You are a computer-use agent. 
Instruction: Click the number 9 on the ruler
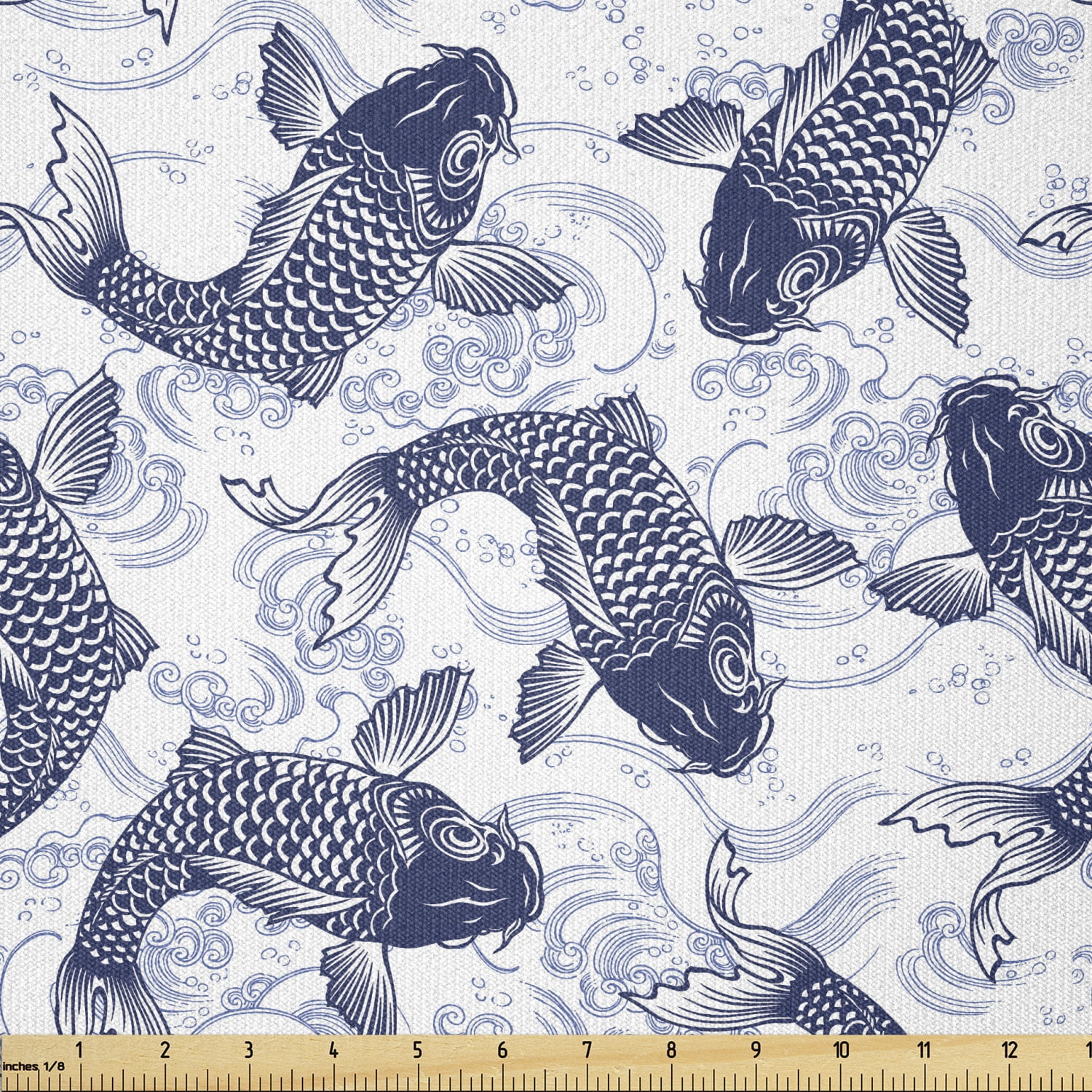tap(756, 1051)
